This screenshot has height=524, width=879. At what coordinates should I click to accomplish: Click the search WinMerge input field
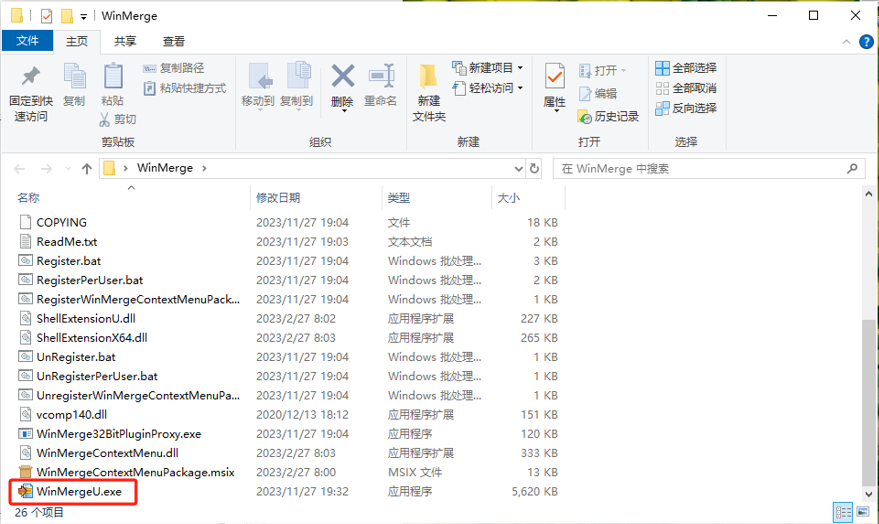[x=708, y=169]
